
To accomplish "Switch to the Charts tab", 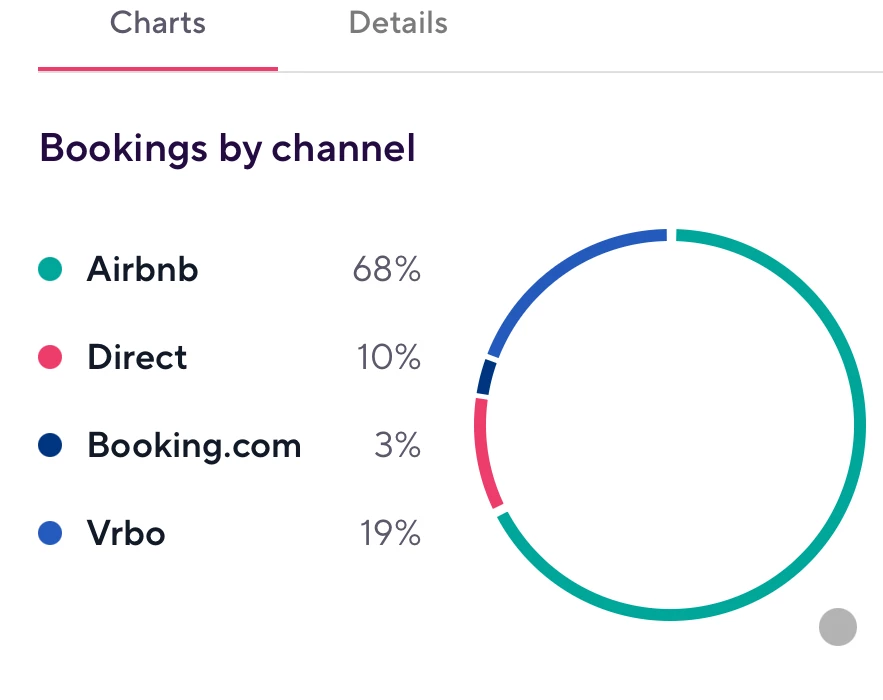I will [158, 24].
